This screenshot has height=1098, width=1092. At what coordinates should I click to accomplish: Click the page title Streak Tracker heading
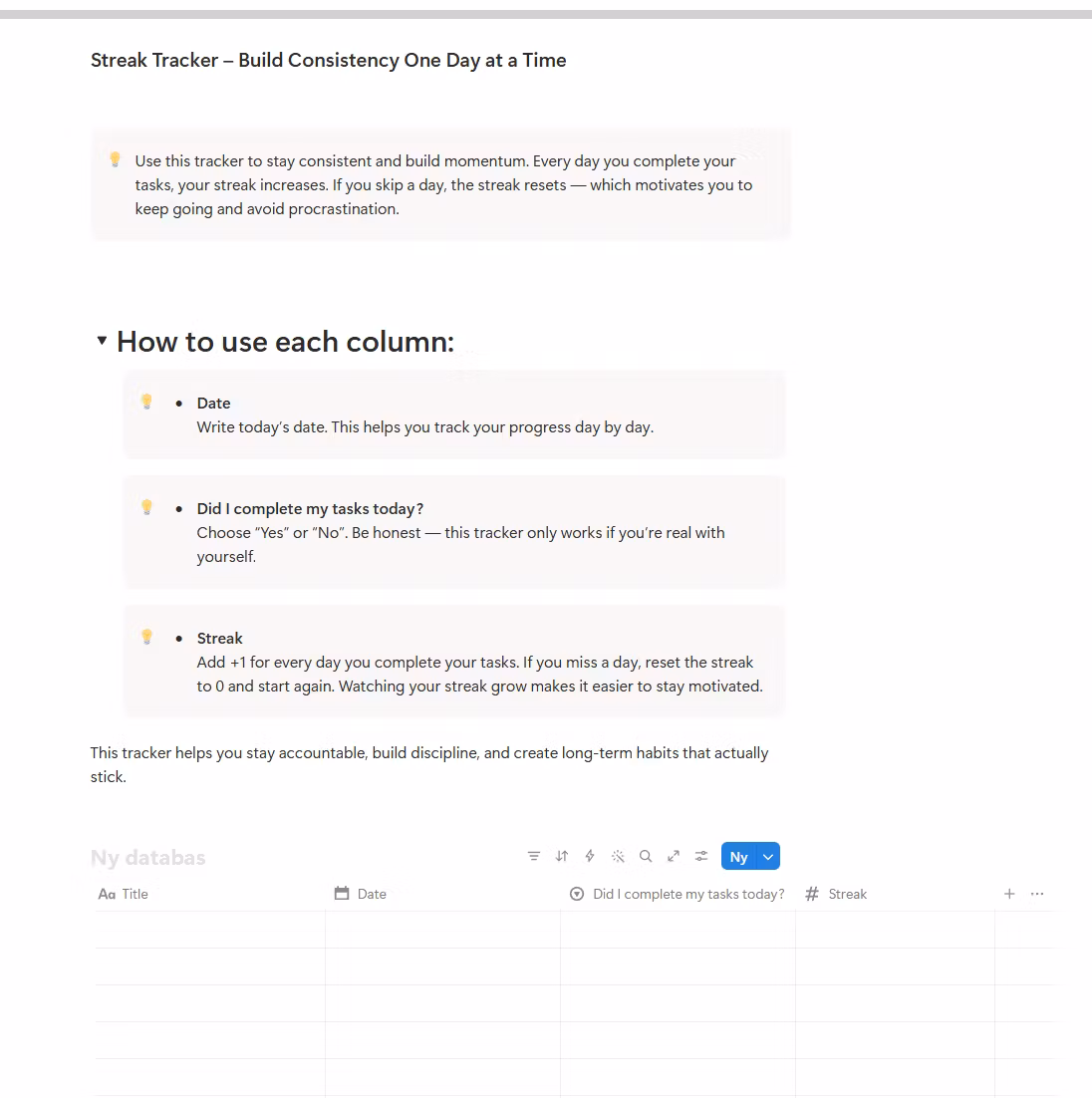coord(329,60)
